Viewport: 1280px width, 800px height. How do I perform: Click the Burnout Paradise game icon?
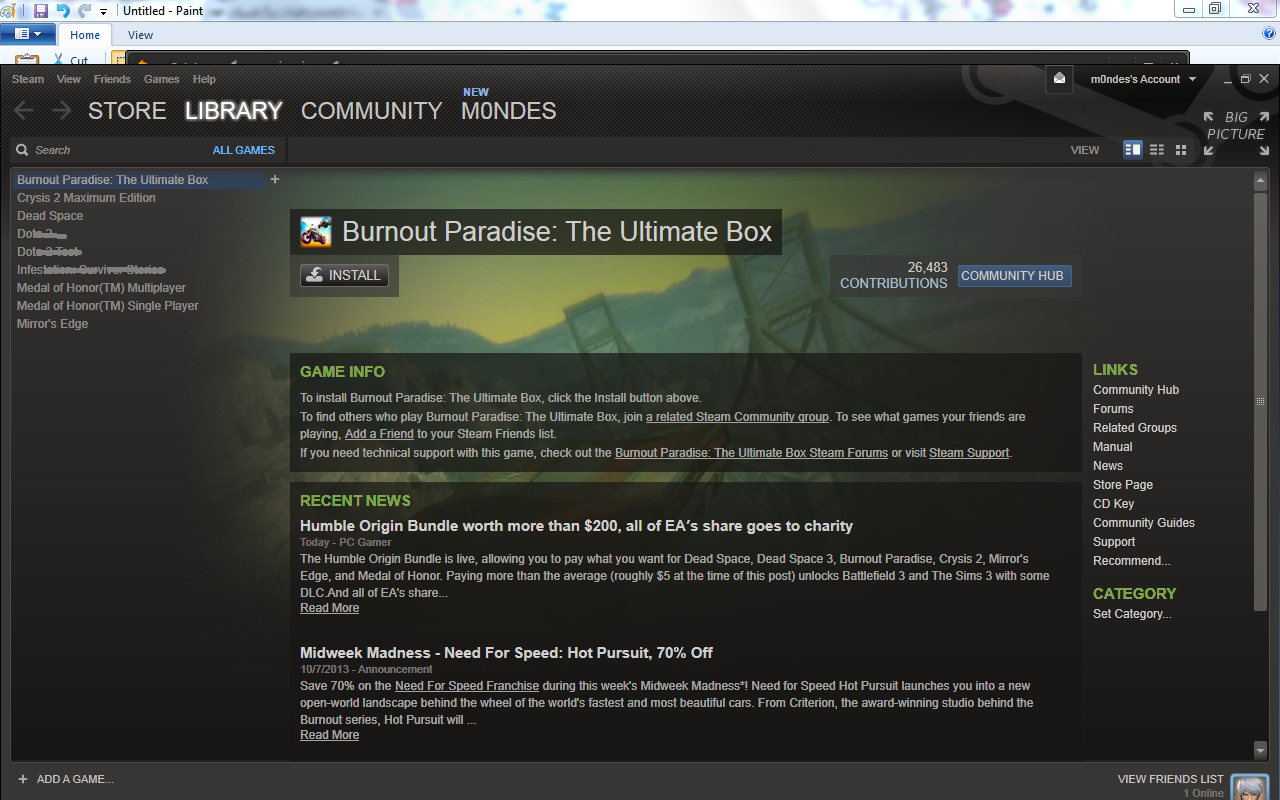coord(316,232)
